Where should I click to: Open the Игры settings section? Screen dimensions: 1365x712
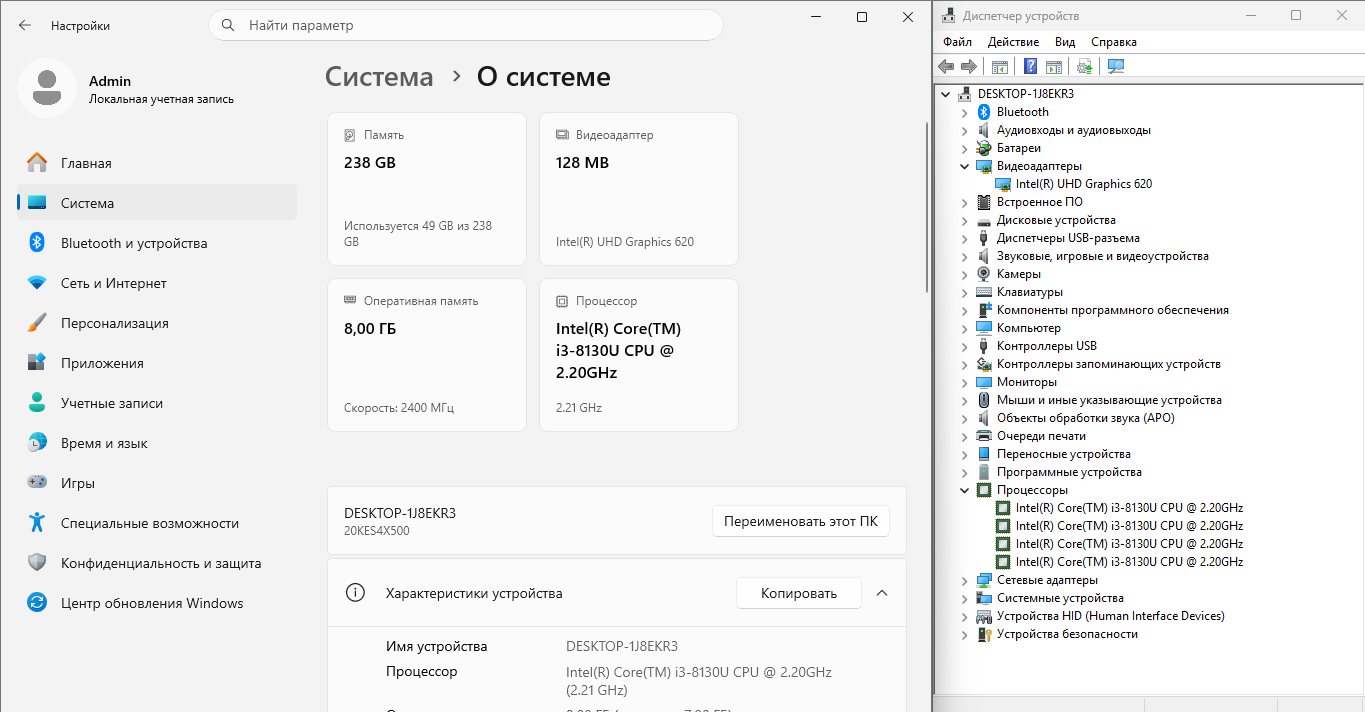(157, 483)
